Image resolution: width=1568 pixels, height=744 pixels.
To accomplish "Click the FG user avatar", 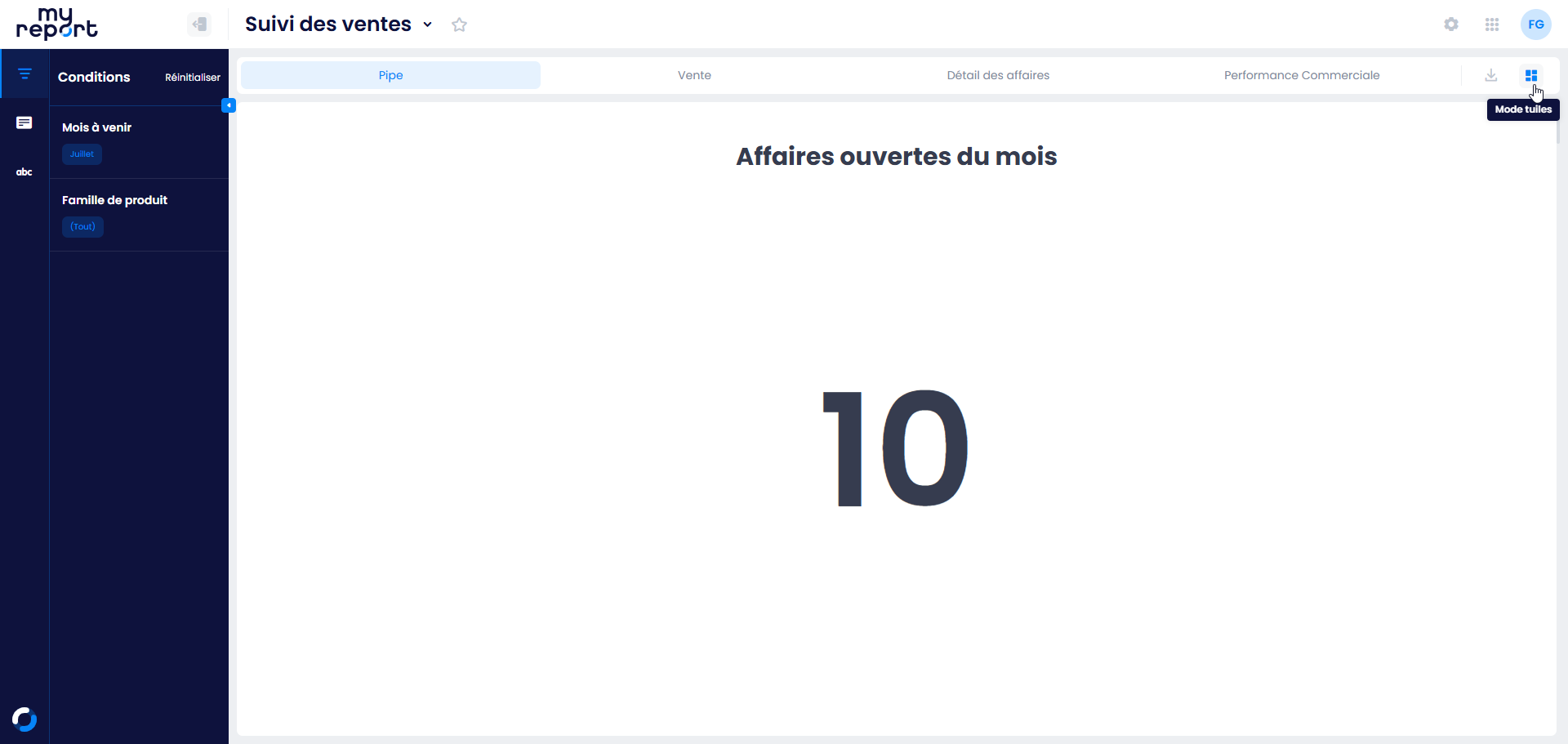I will click(x=1535, y=25).
